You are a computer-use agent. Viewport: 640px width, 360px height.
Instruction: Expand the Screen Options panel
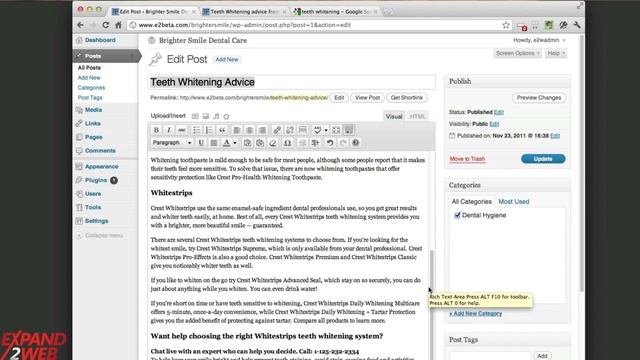click(x=517, y=53)
